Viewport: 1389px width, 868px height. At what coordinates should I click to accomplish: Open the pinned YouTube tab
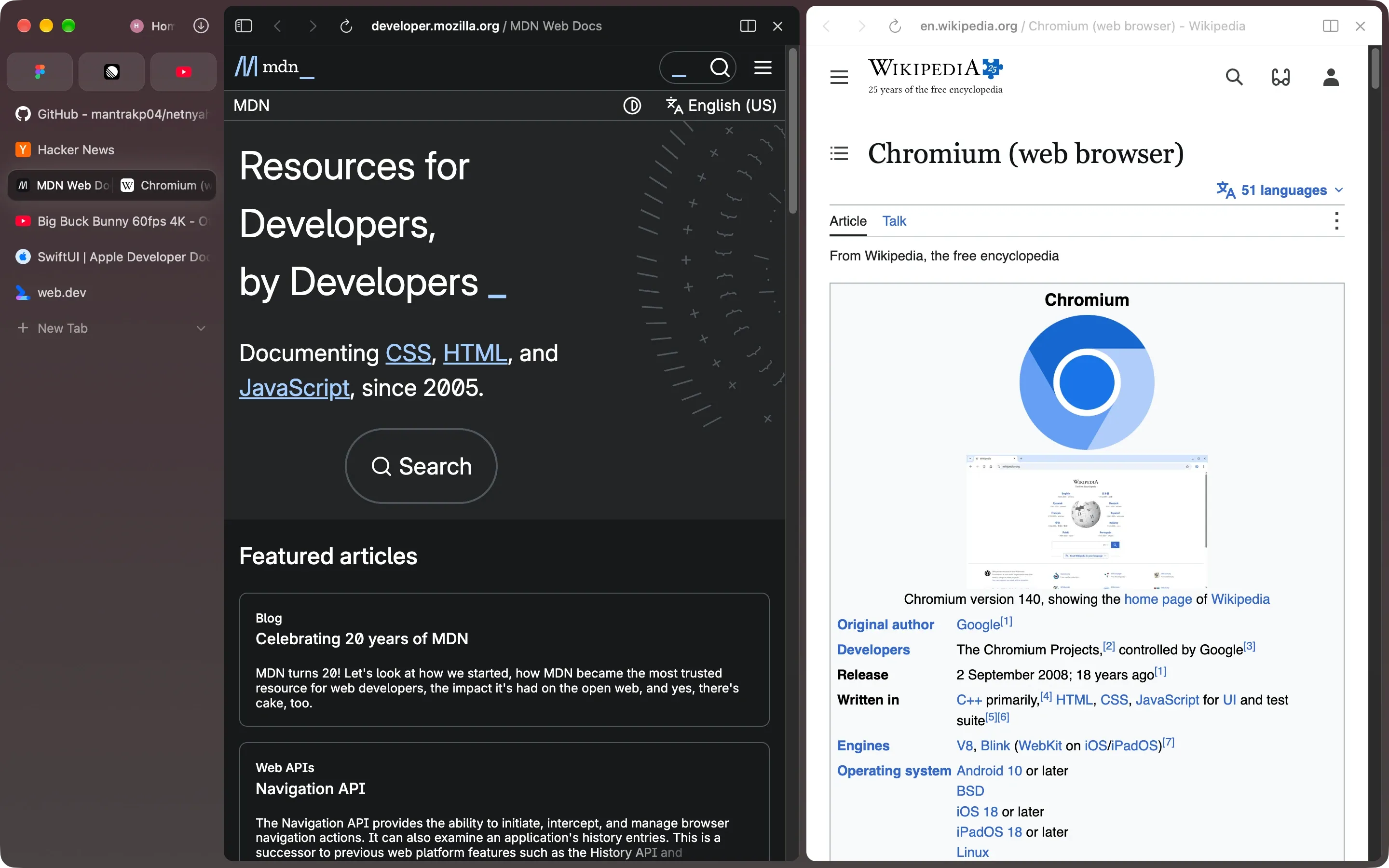pos(183,72)
